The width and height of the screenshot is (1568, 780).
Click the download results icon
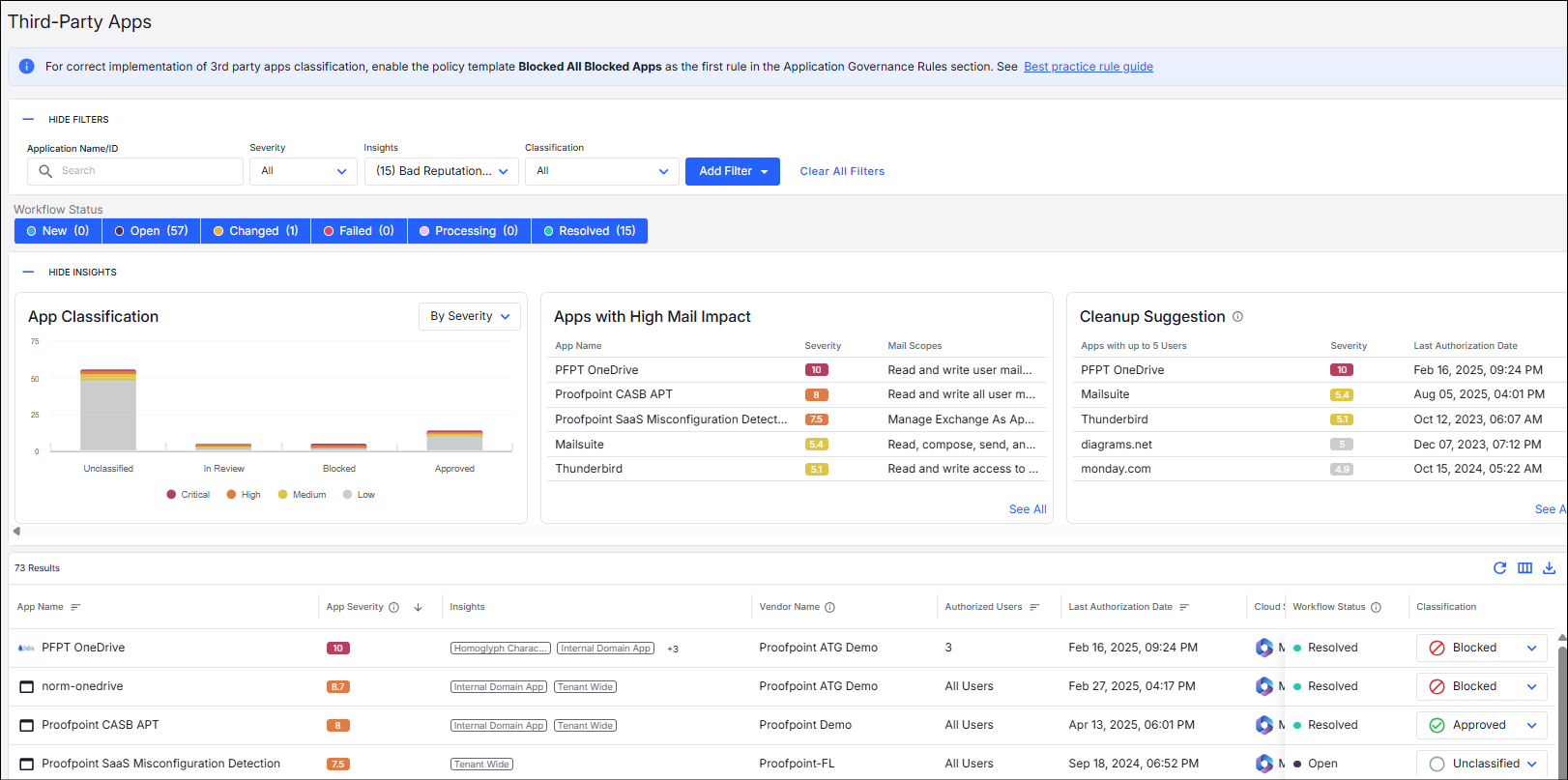(x=1549, y=568)
